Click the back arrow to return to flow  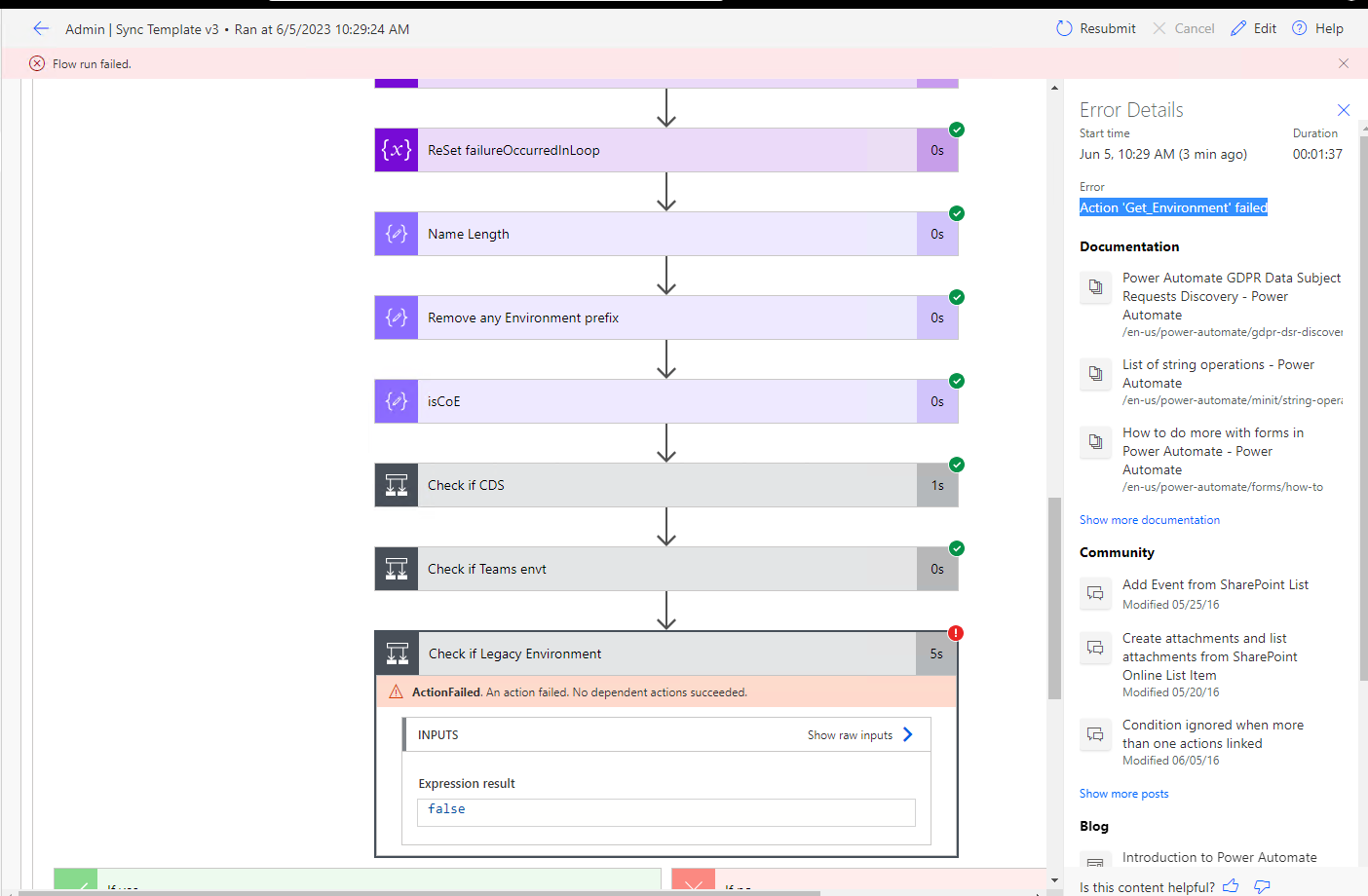(x=40, y=28)
